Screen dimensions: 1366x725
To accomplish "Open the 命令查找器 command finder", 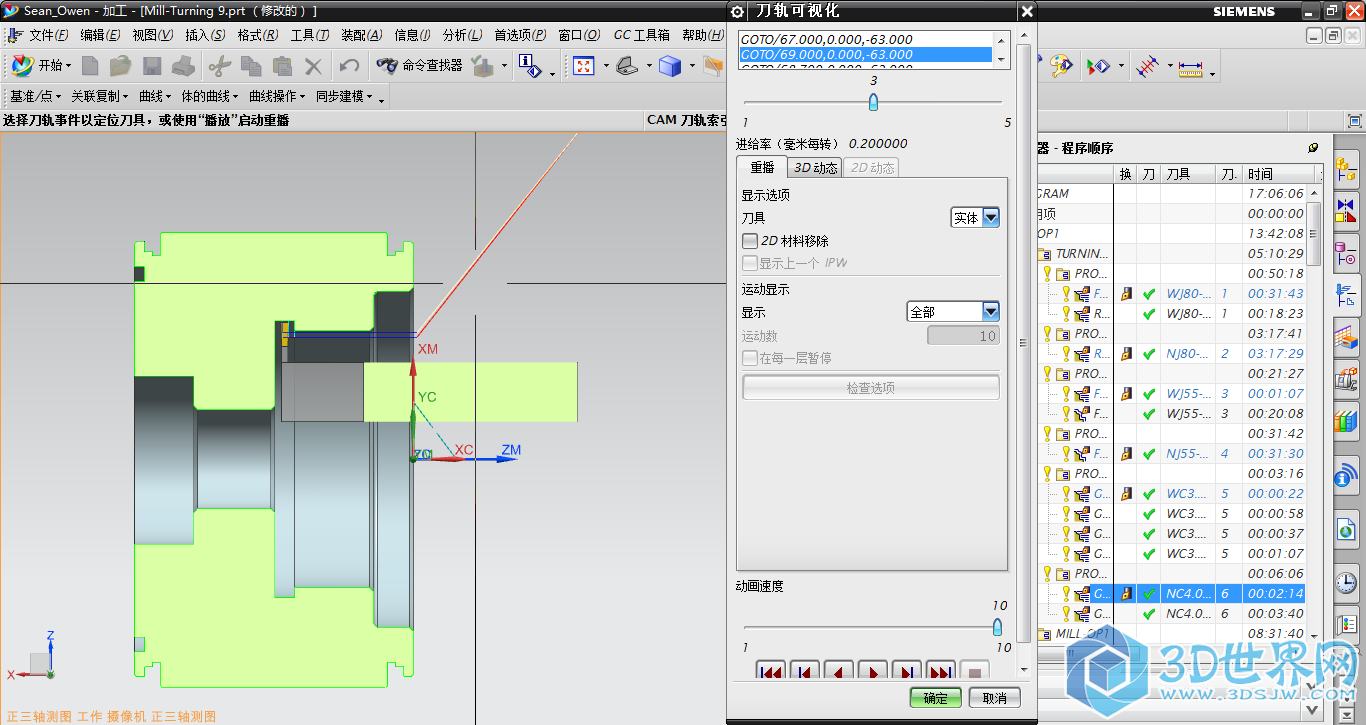I will pyautogui.click(x=420, y=66).
